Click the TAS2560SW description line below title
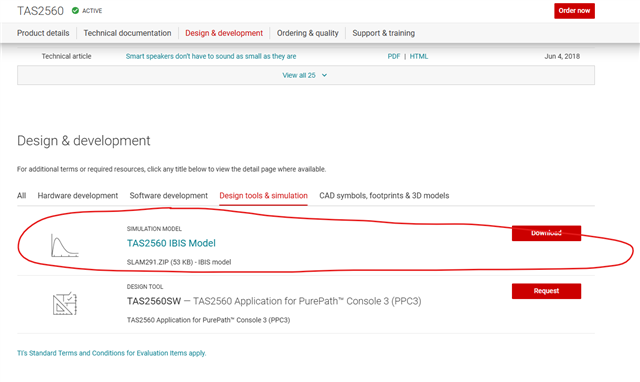Image resolution: width=640 pixels, height=382 pixels. 208,320
